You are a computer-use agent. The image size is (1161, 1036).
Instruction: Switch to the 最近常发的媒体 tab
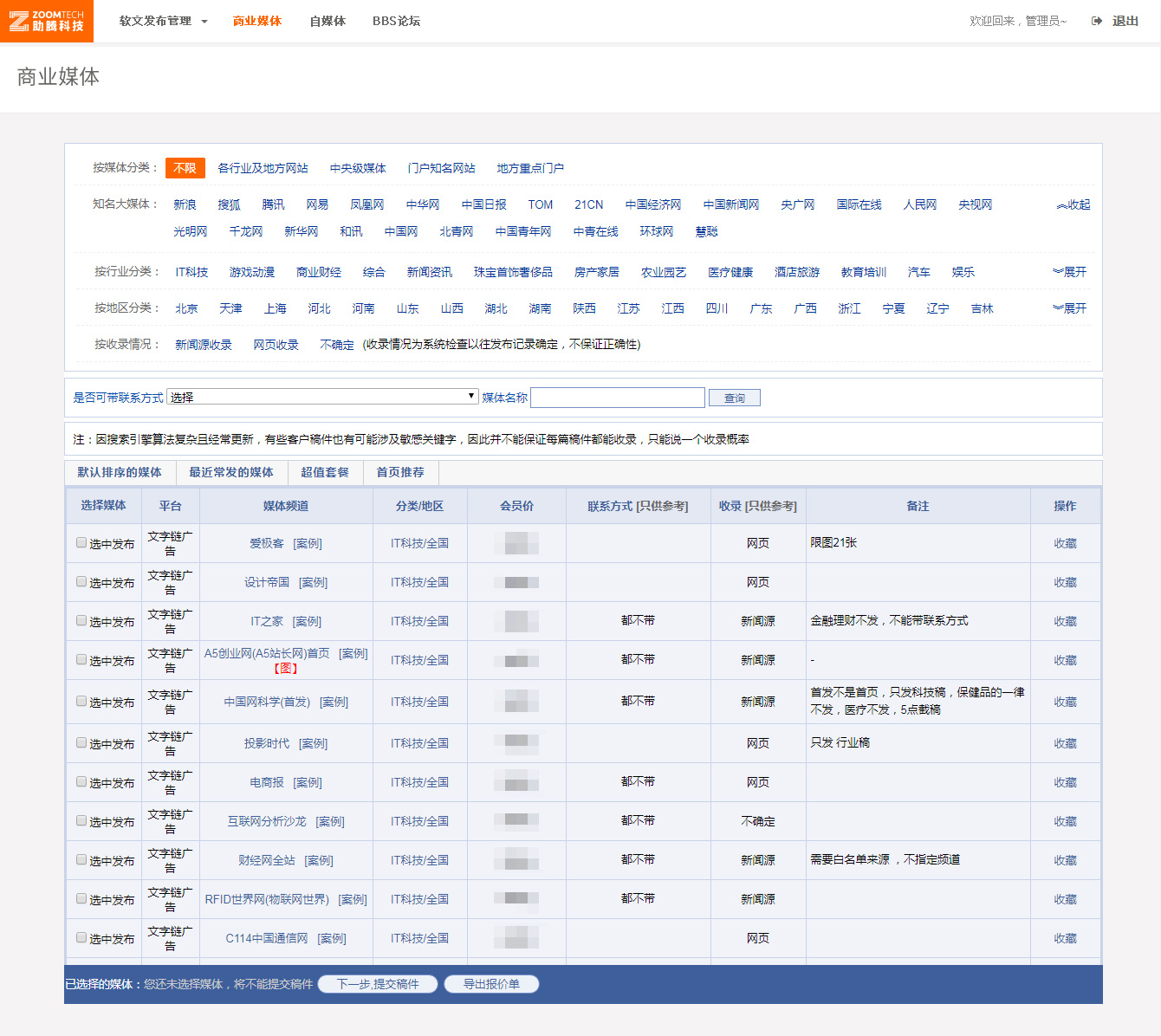click(230, 472)
